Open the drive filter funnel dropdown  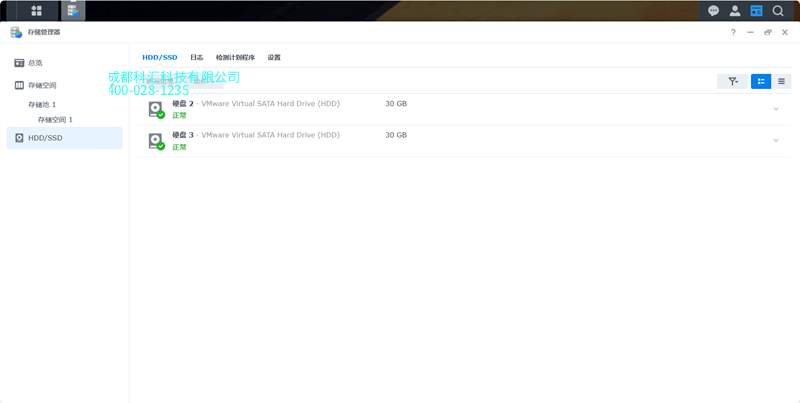point(732,81)
